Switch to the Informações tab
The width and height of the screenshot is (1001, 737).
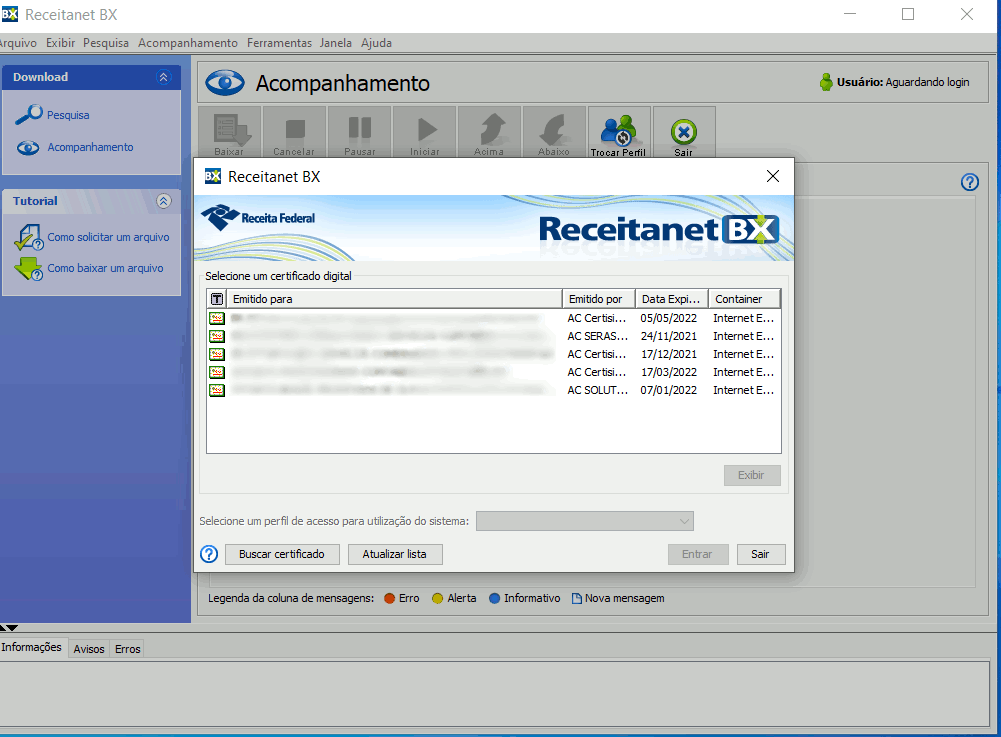coord(32,648)
